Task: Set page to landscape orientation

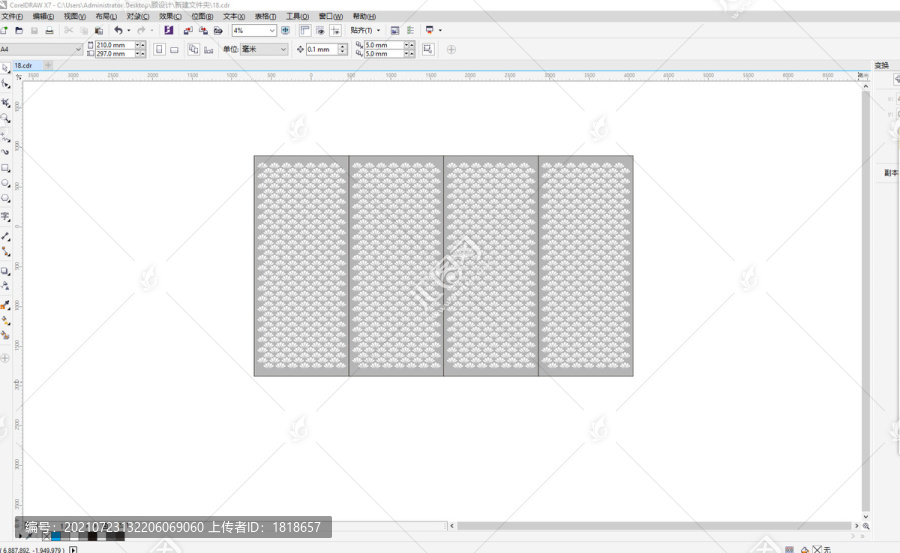Action: click(x=174, y=49)
